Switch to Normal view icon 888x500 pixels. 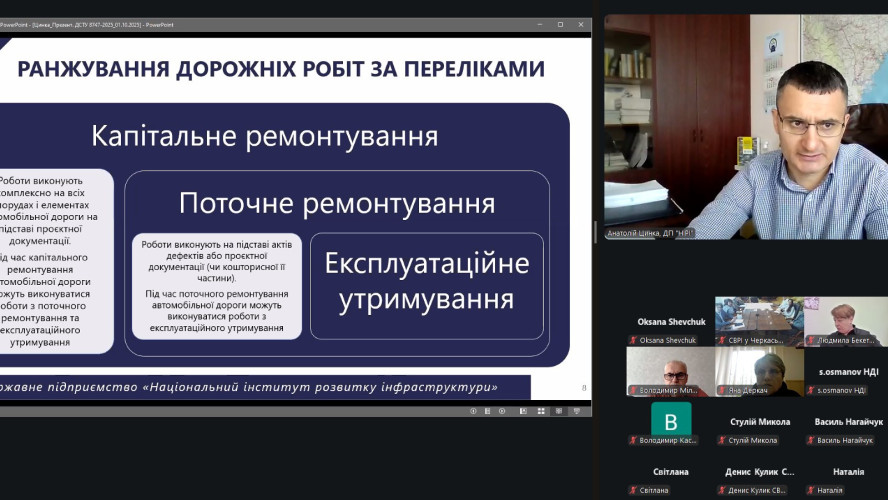click(524, 411)
